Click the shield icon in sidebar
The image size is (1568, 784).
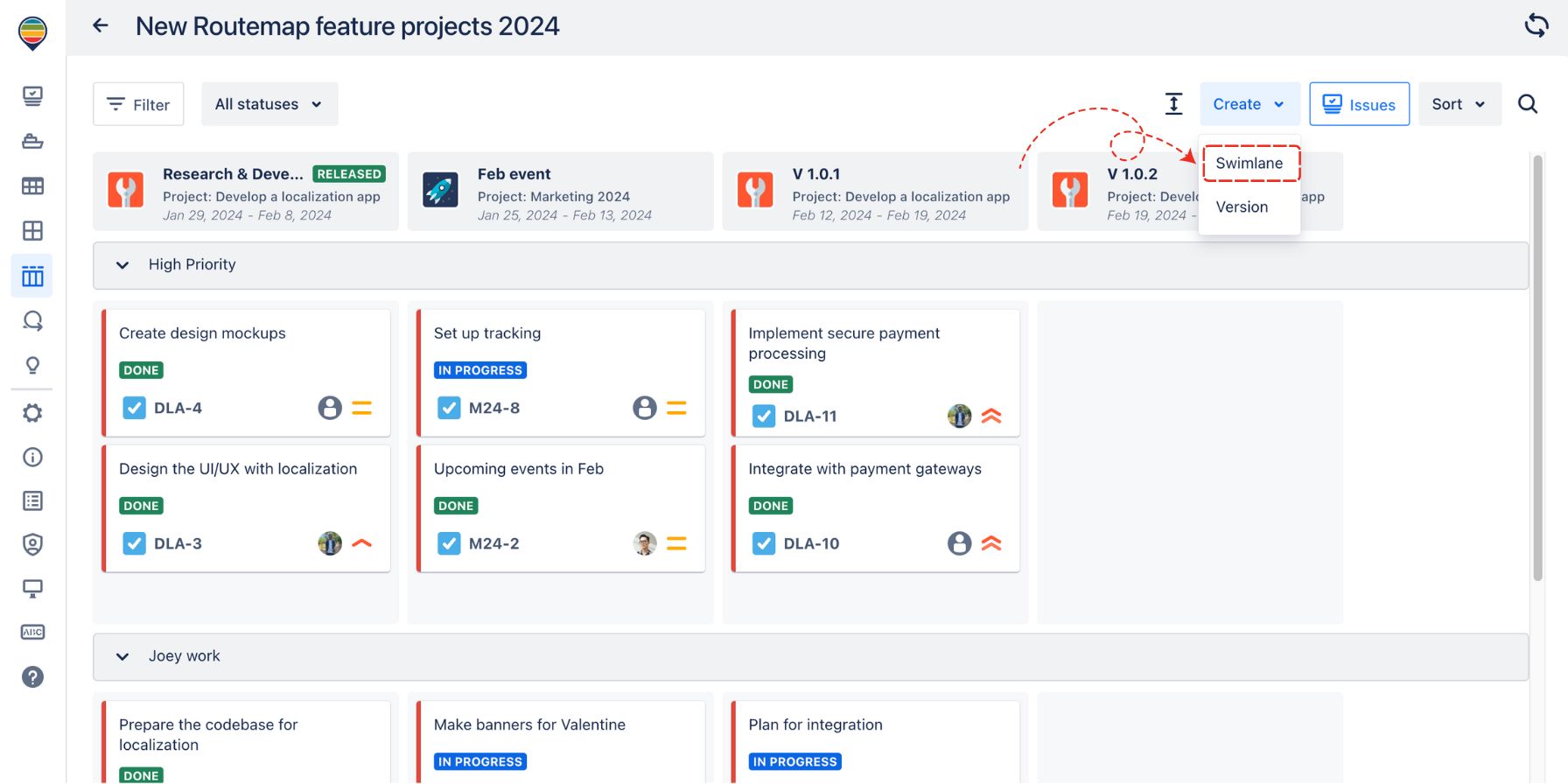click(32, 544)
